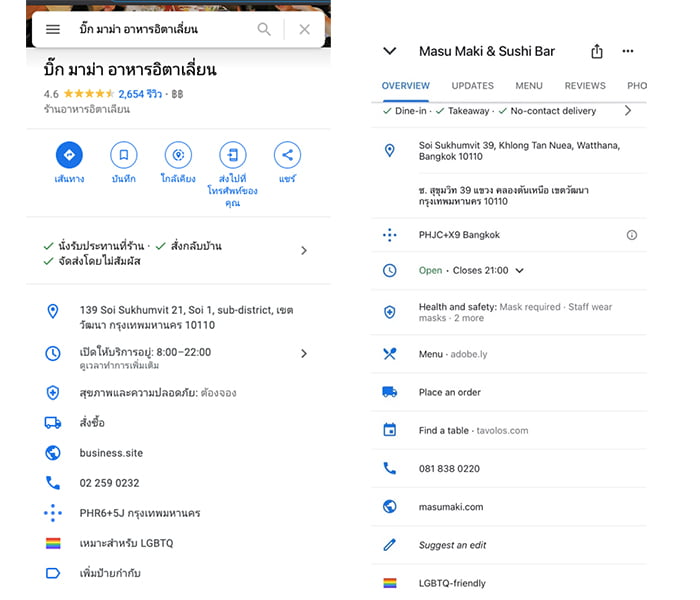Click the health and safety shield in left panel
The width and height of the screenshot is (700, 600).
pyautogui.click(x=53, y=393)
